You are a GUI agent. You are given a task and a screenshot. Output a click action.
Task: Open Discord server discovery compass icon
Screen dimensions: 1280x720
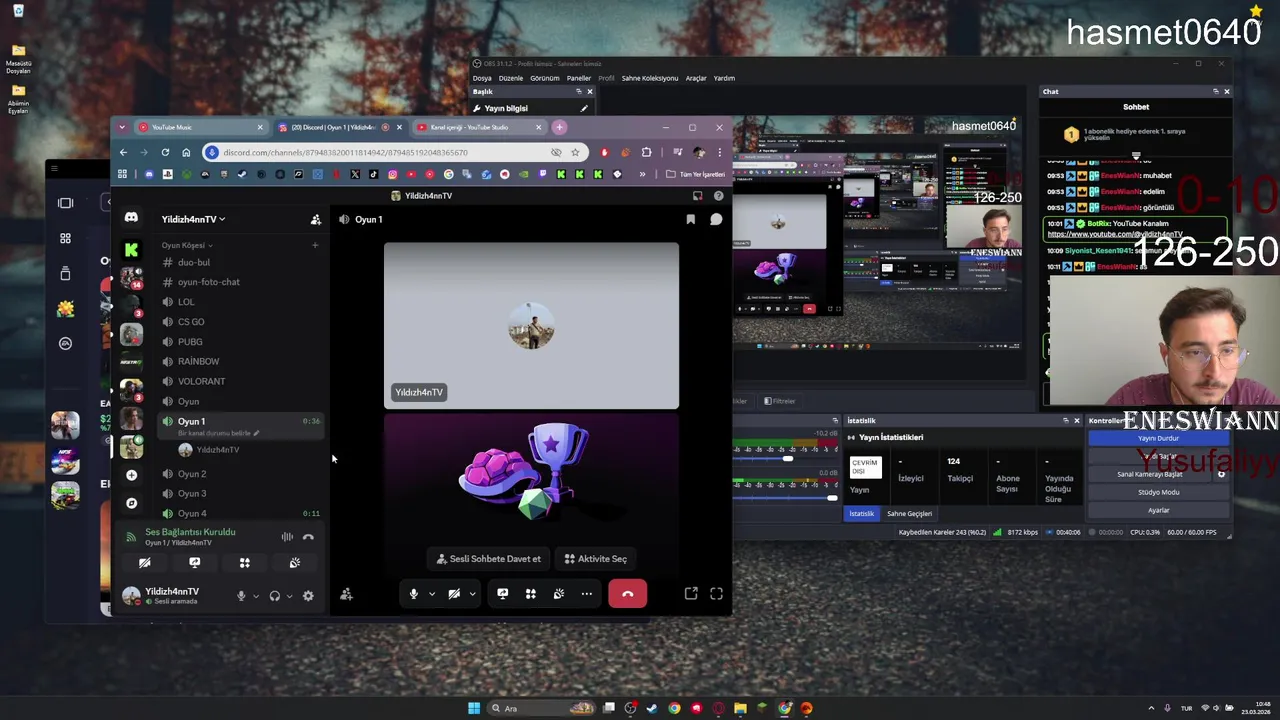131,503
